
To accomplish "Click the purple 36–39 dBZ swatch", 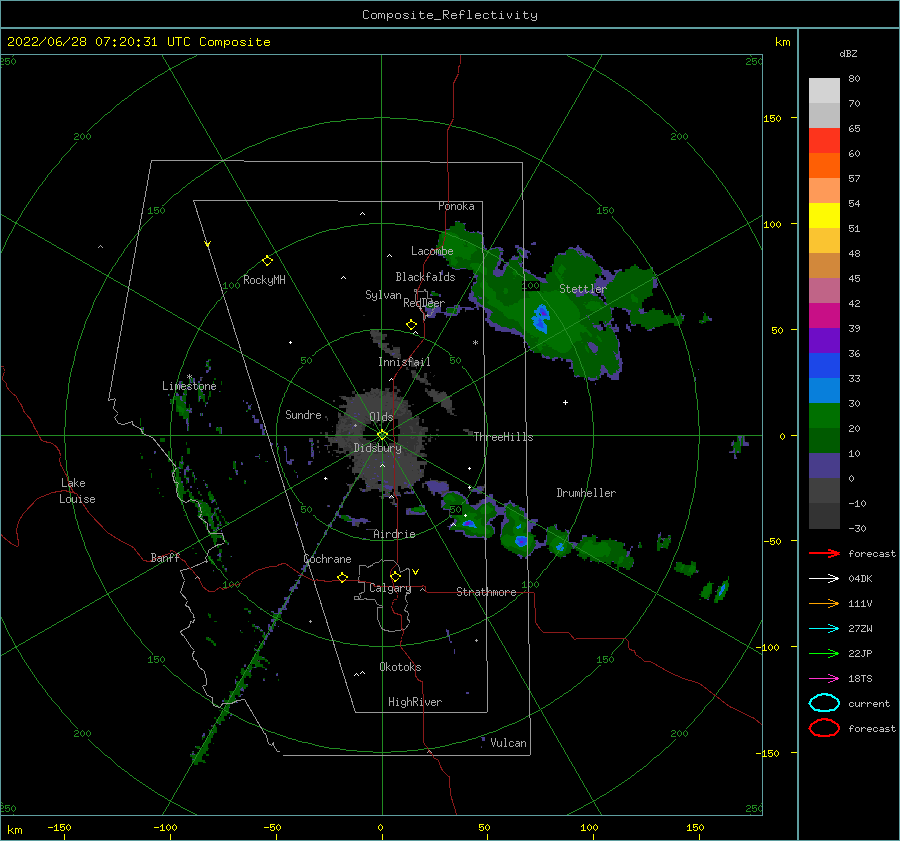I will (x=824, y=340).
